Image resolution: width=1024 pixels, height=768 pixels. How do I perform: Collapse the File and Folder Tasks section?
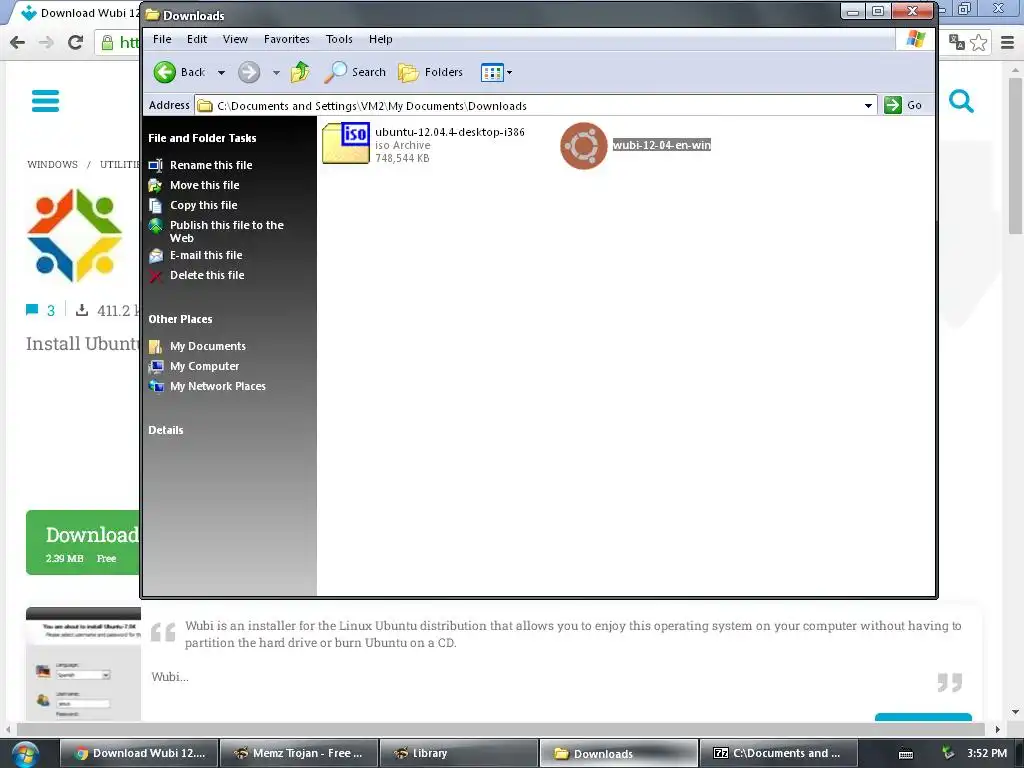pos(202,138)
